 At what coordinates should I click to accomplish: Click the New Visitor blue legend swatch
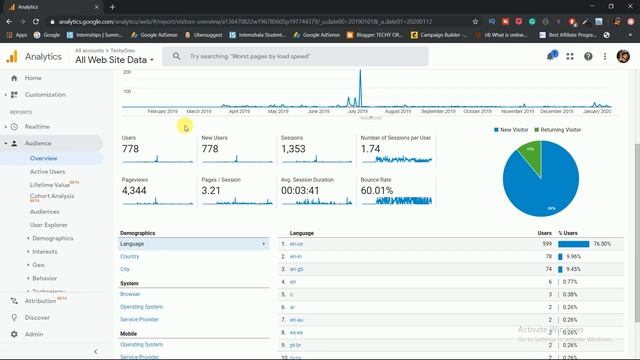click(496, 130)
